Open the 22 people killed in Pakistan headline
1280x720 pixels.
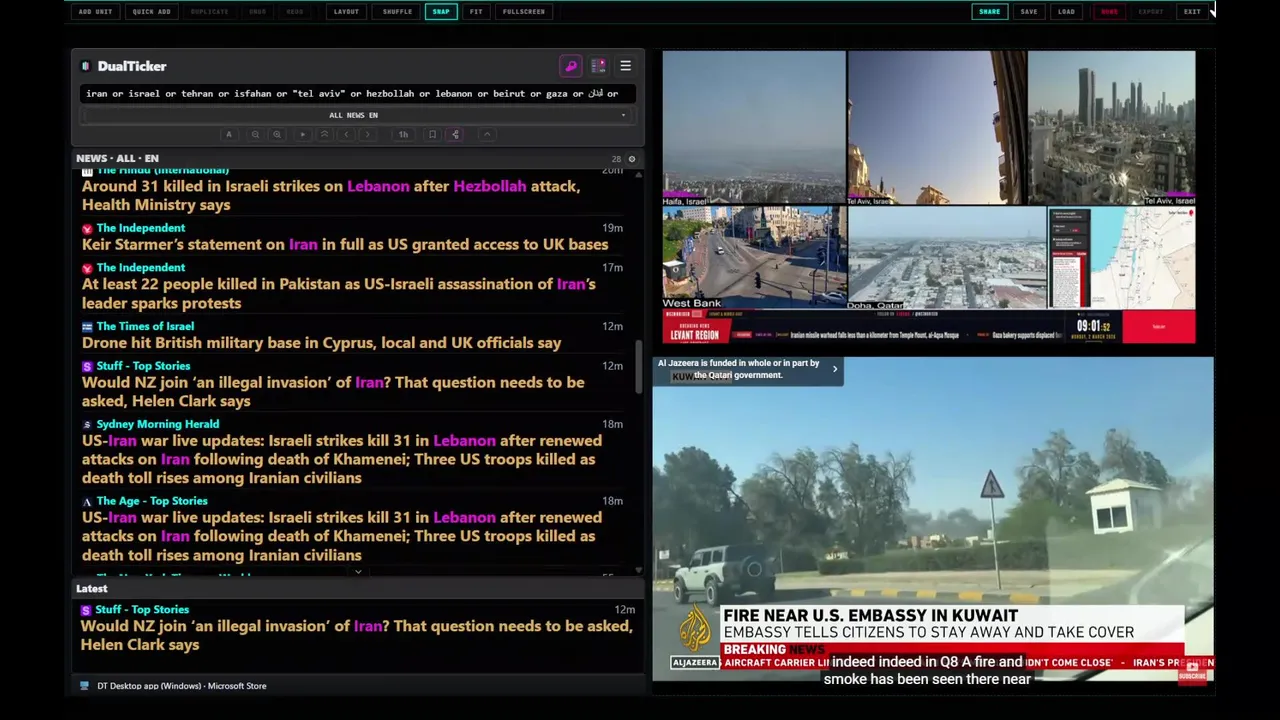339,293
